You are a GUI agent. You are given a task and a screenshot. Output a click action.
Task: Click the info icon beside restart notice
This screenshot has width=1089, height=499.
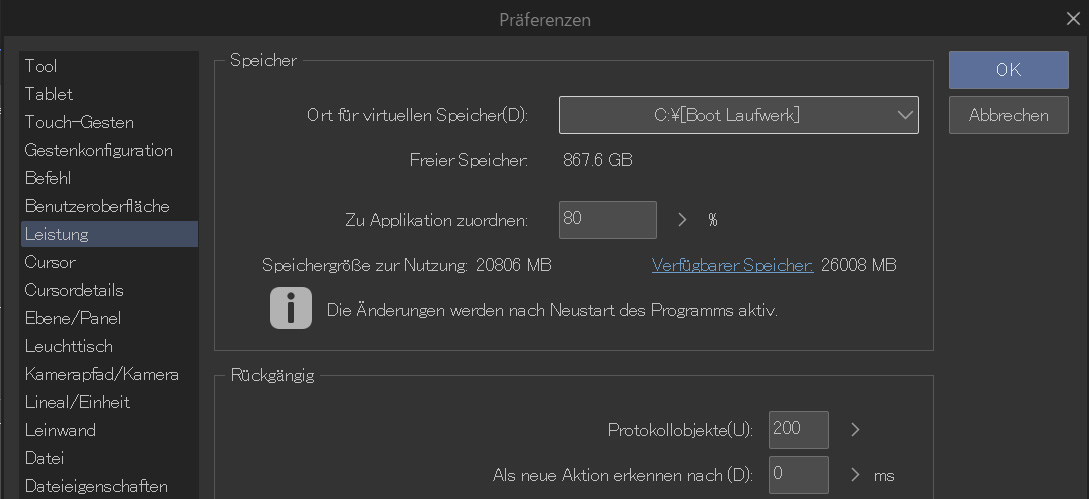point(291,309)
